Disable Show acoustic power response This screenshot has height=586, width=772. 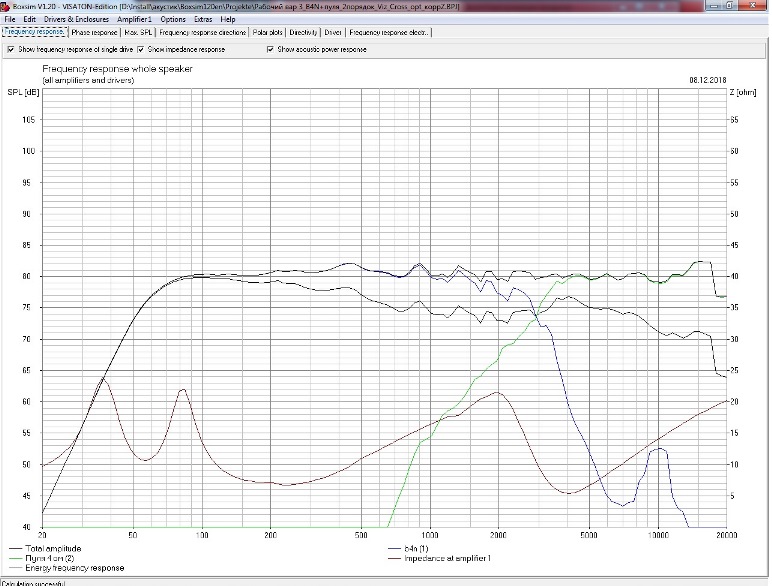(270, 48)
